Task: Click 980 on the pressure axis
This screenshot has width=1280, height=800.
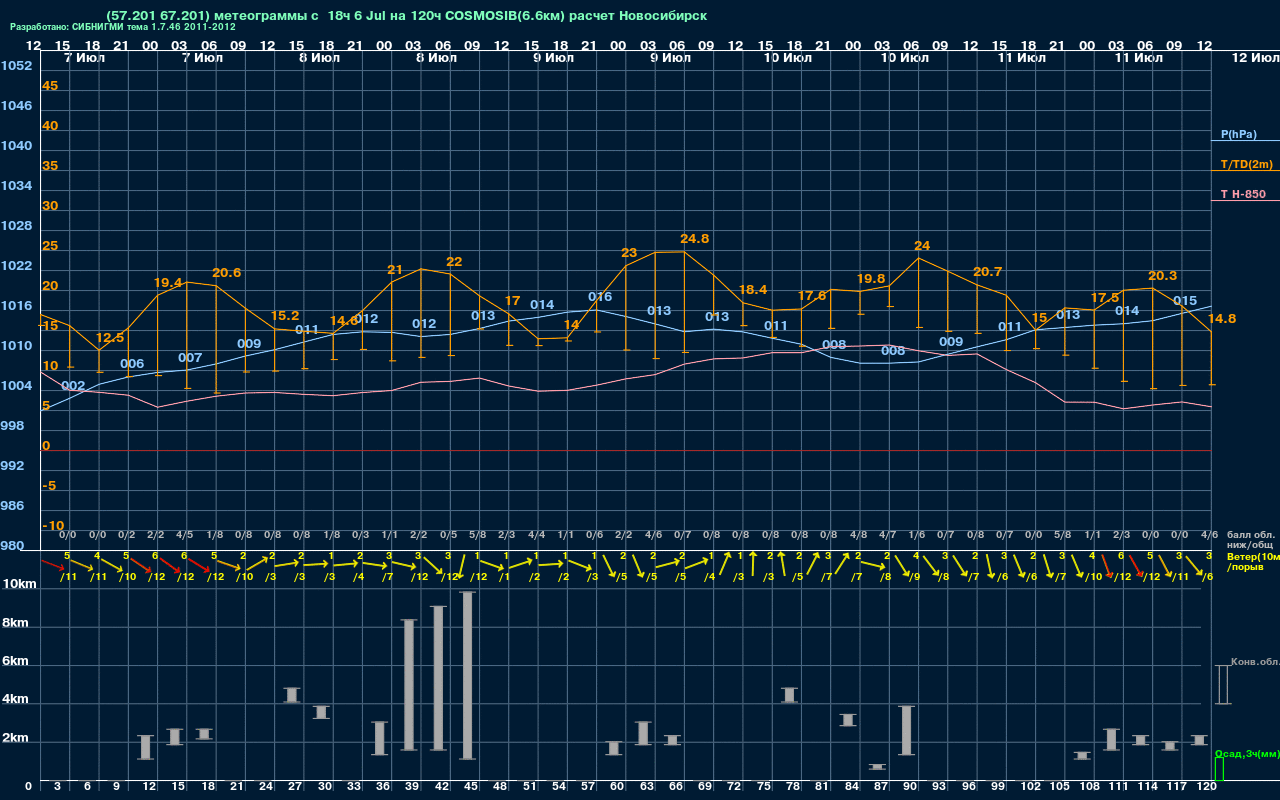Action: point(13,546)
